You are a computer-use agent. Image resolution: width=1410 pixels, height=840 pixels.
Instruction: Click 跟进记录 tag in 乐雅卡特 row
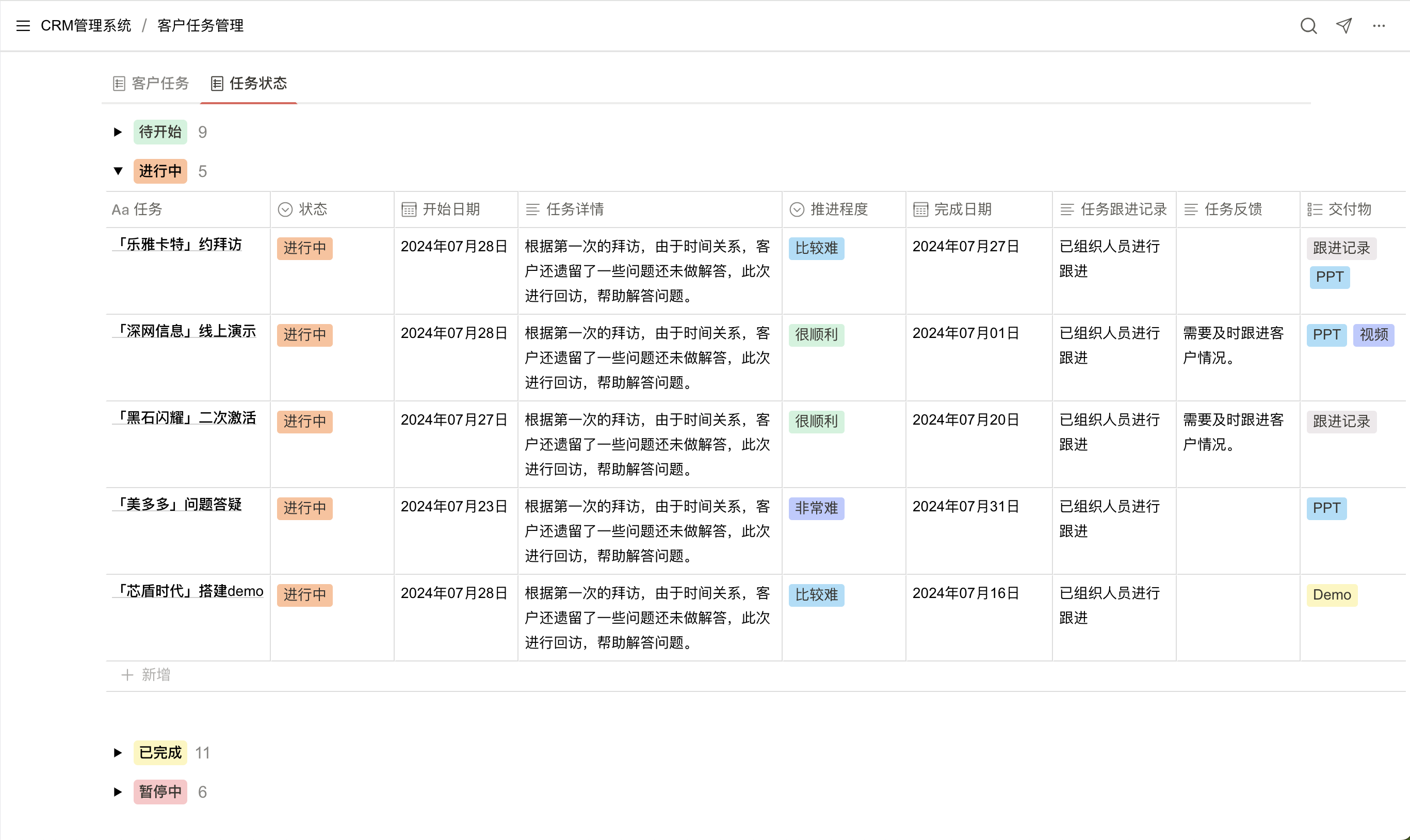(1341, 248)
